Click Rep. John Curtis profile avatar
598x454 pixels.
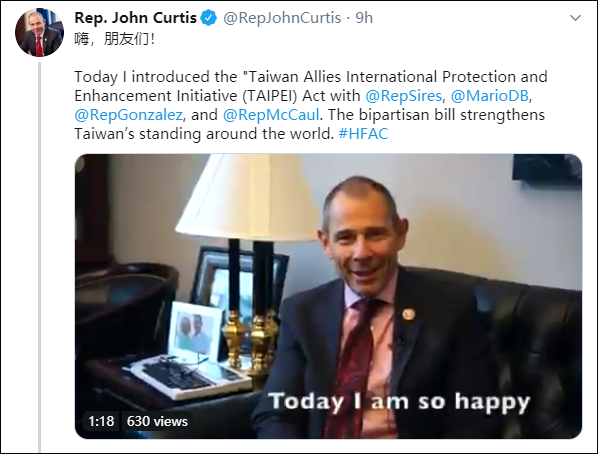(39, 32)
